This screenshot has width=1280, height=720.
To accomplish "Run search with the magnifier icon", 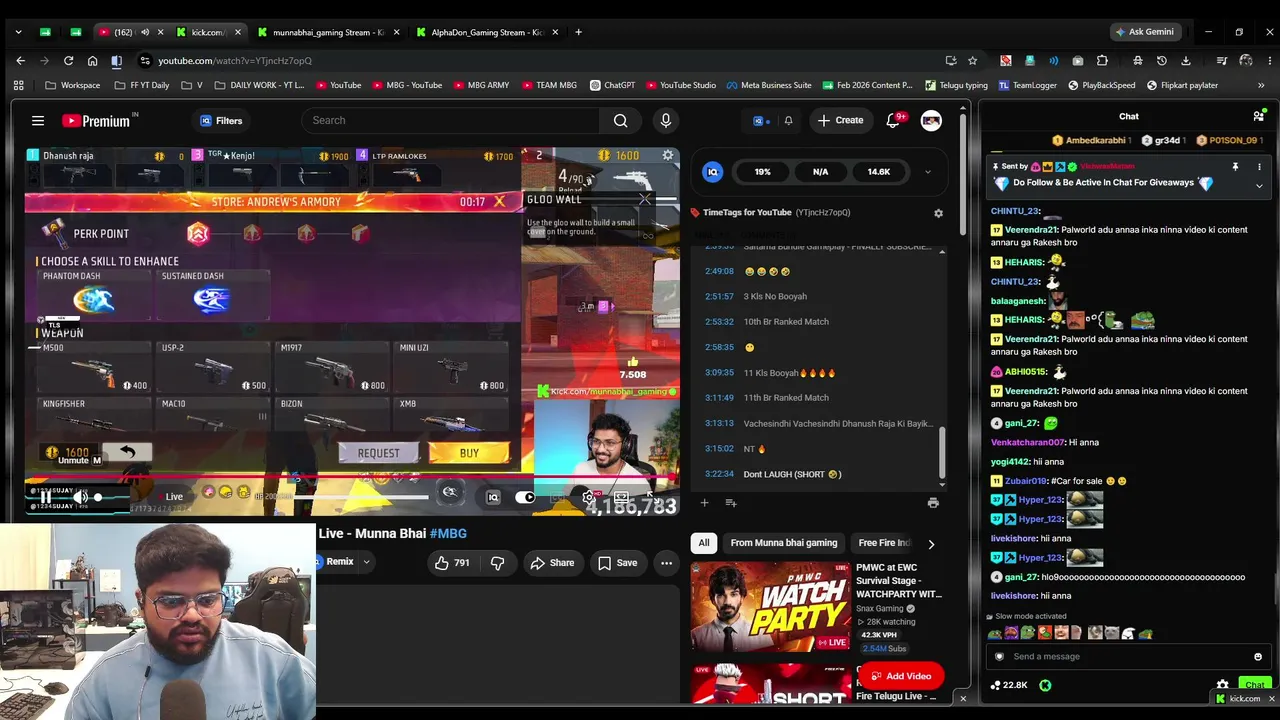I will [621, 121].
